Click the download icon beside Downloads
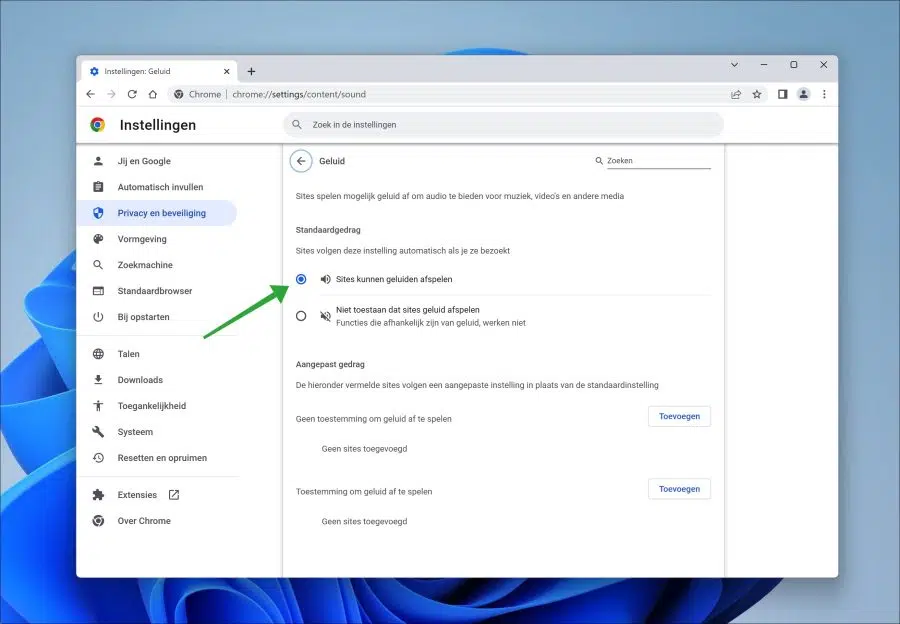Image resolution: width=900 pixels, height=624 pixels. [98, 380]
